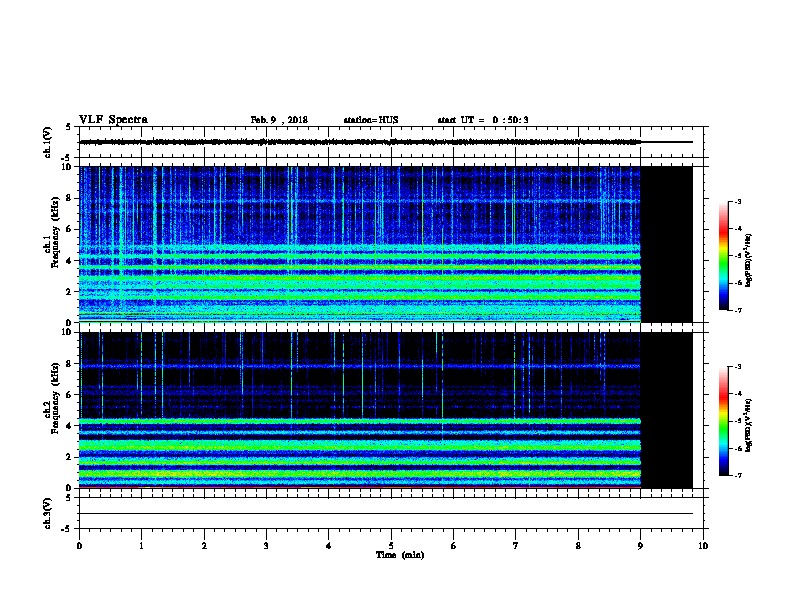This screenshot has width=792, height=612.
Task: Click time axis tick label "10"
Action: [703, 545]
